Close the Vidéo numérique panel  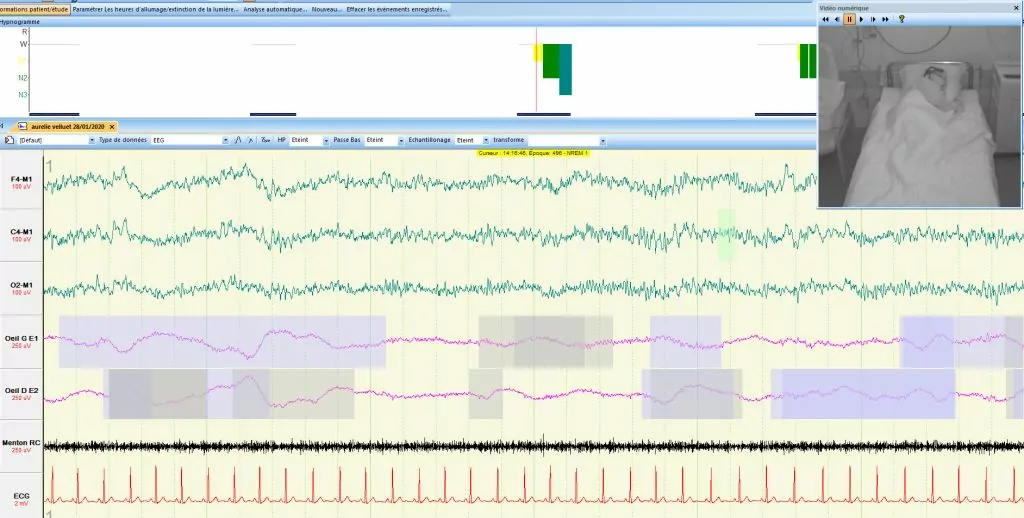(x=1014, y=7)
